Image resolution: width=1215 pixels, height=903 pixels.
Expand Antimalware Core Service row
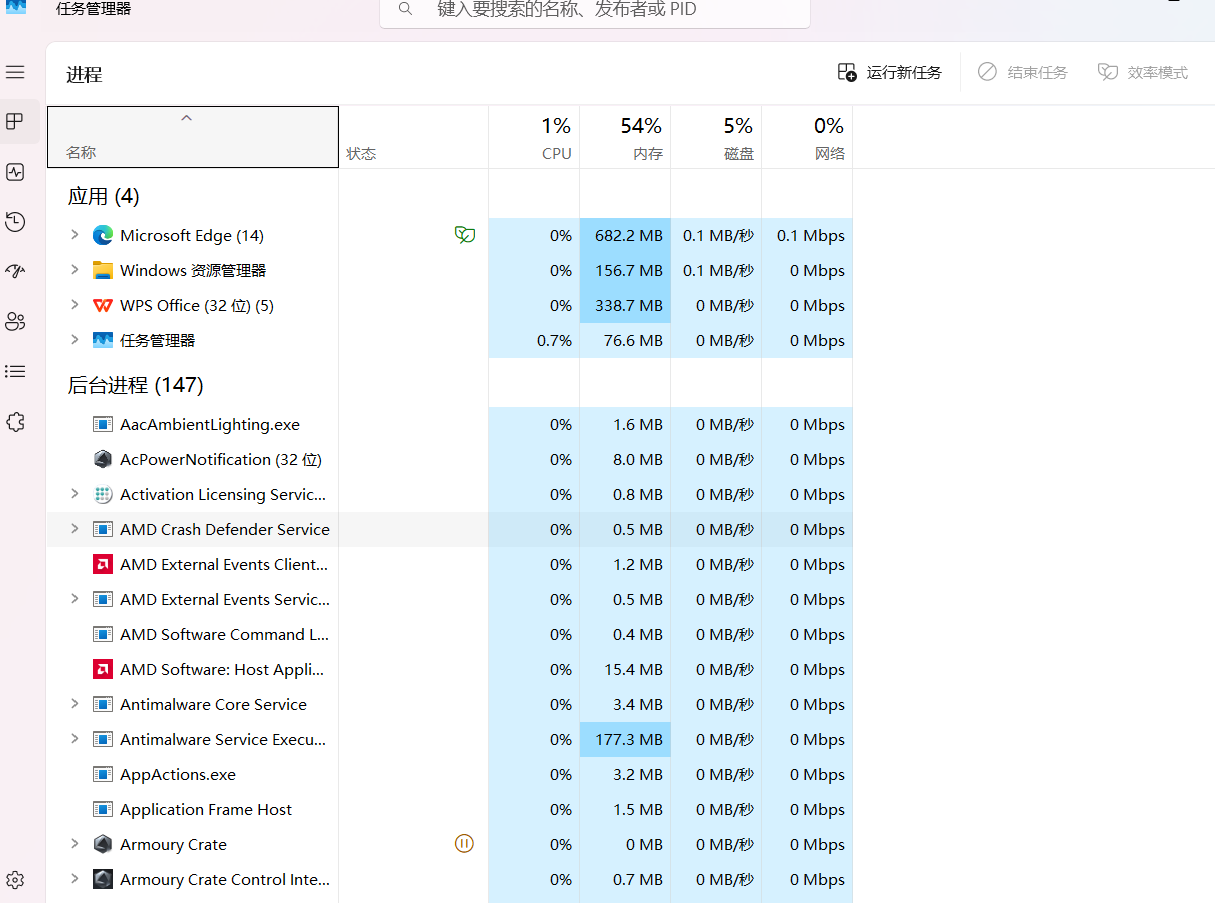pyautogui.click(x=74, y=704)
